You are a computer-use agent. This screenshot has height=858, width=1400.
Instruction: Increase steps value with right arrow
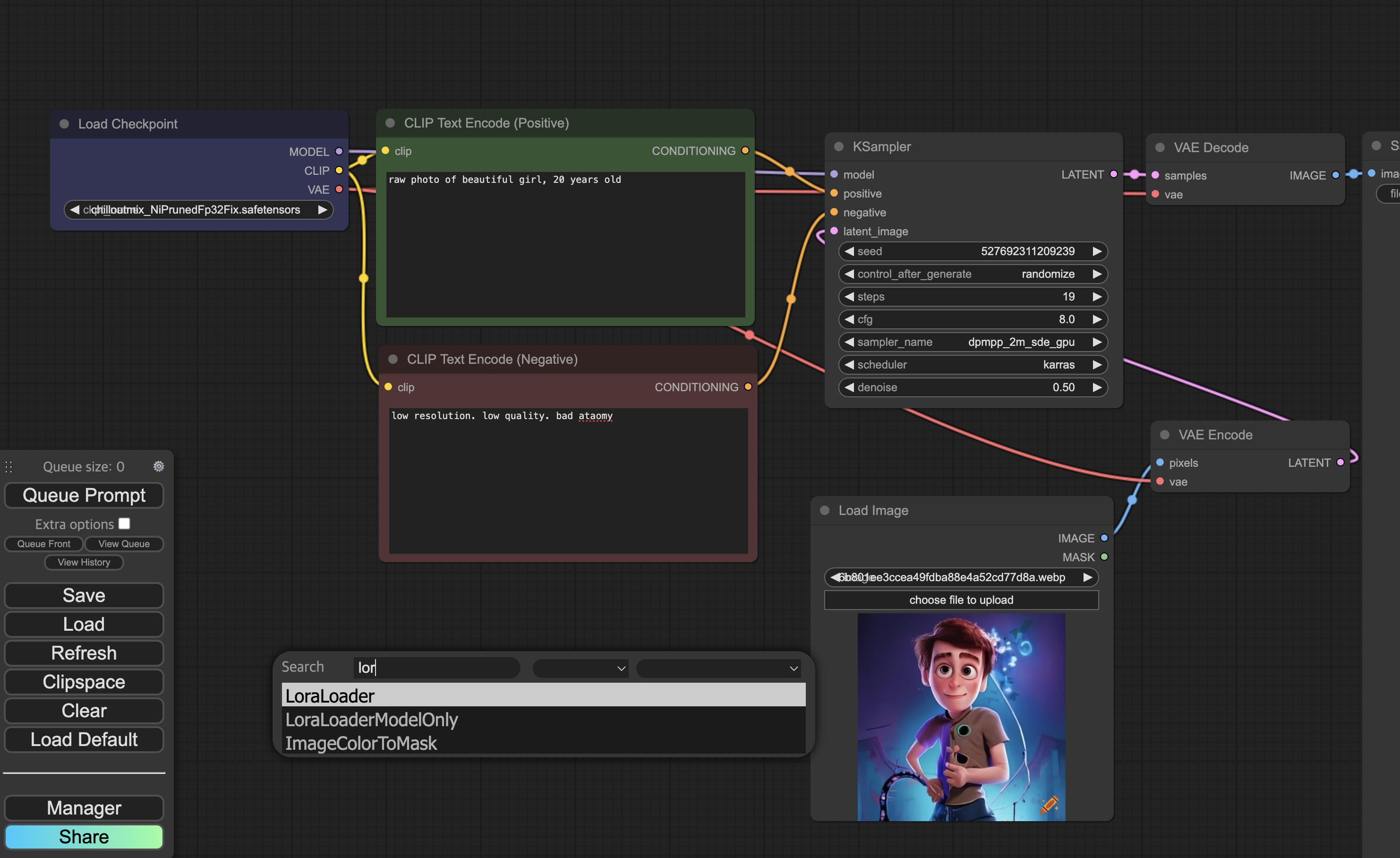click(x=1097, y=297)
